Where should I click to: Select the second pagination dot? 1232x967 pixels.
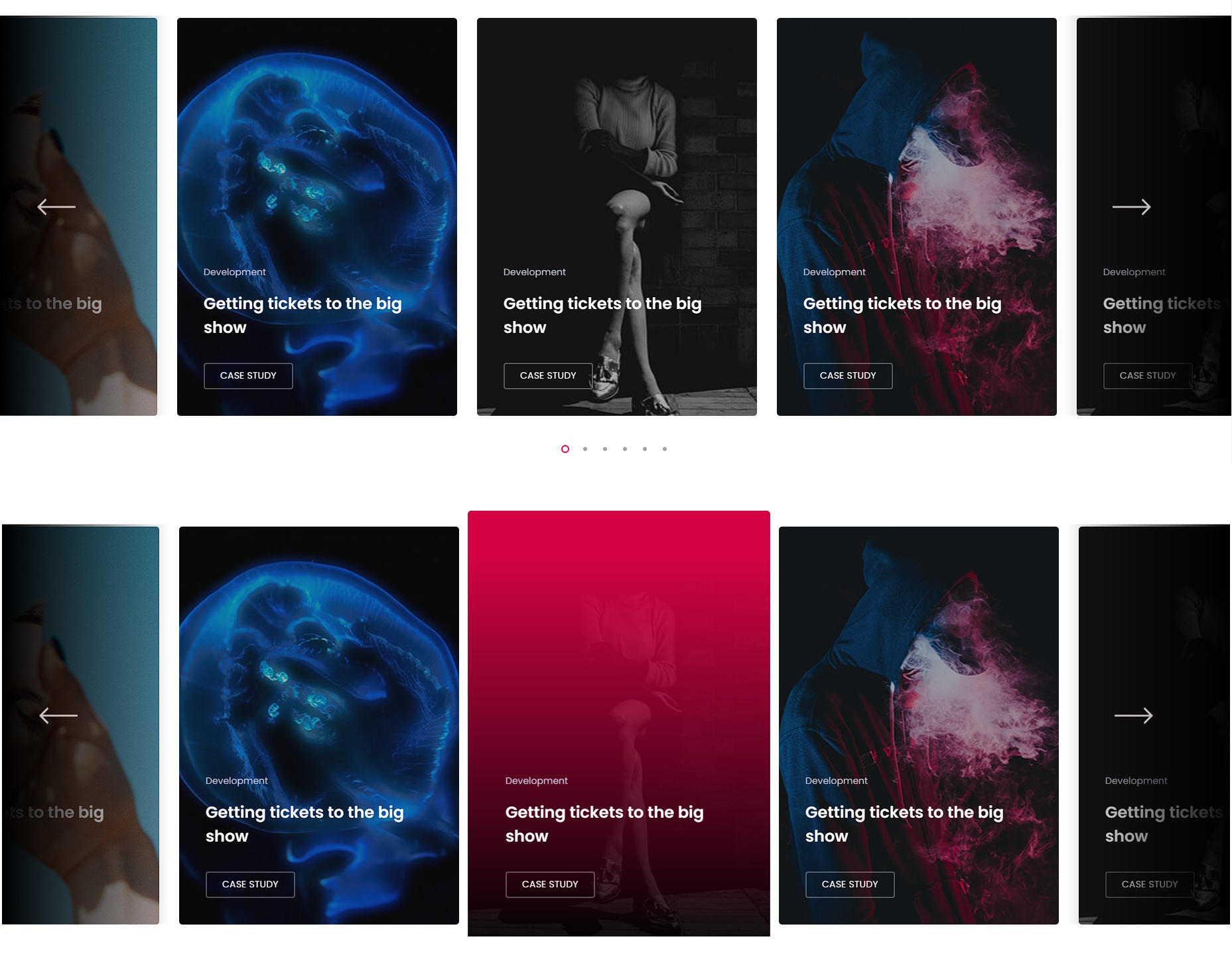(585, 449)
